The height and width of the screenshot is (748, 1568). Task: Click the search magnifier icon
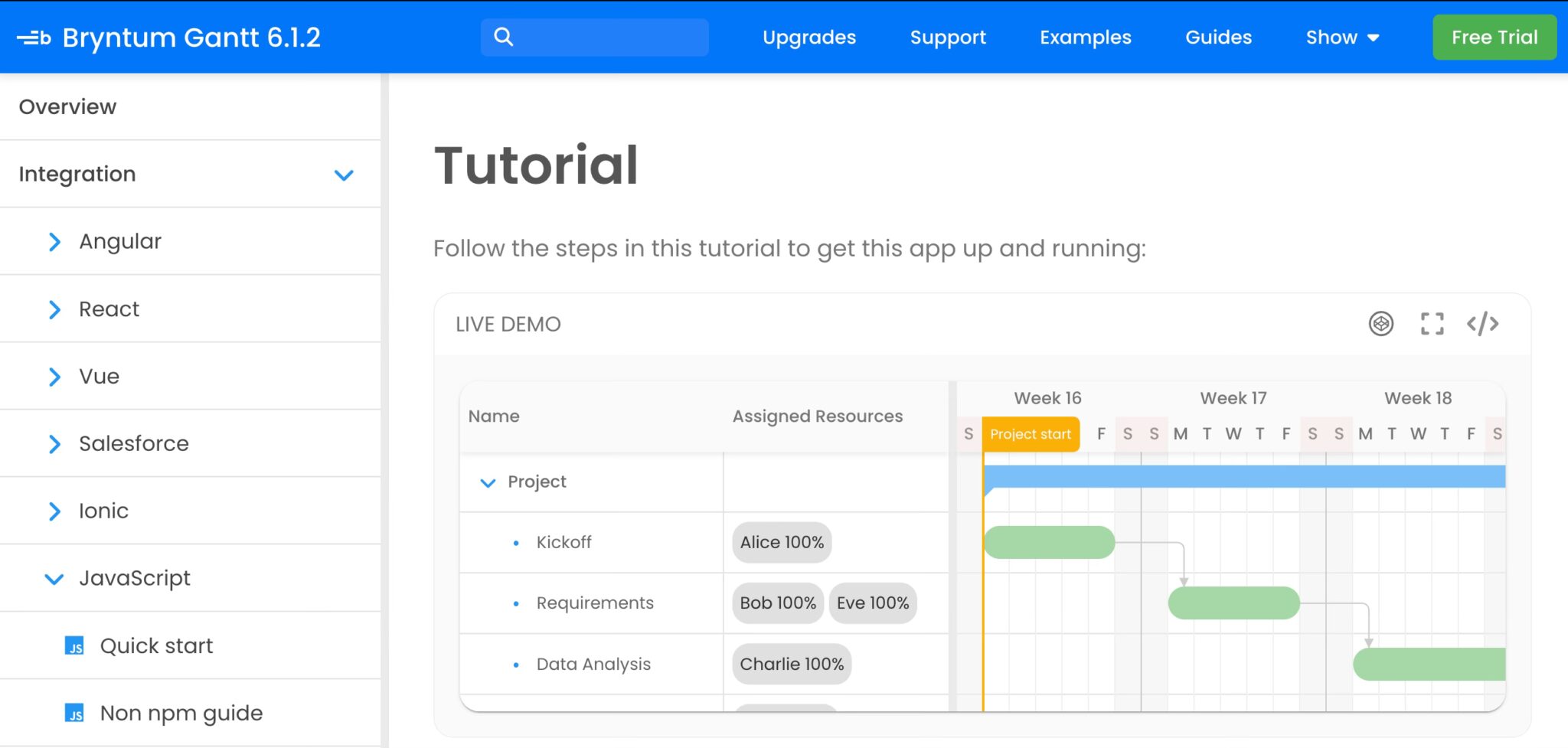click(503, 37)
